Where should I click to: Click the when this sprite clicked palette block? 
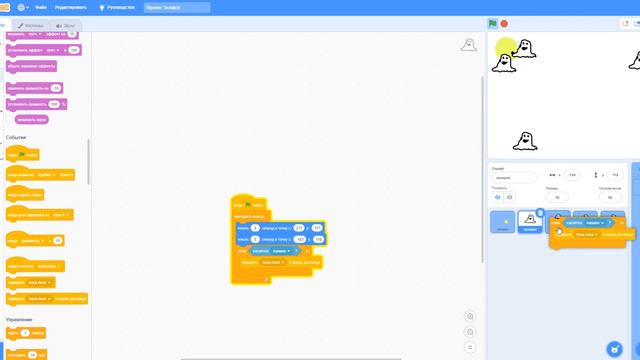point(24,195)
